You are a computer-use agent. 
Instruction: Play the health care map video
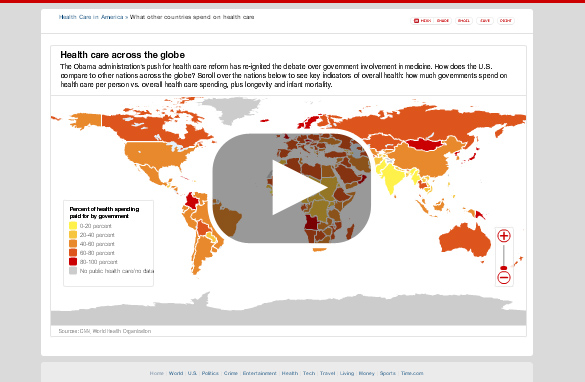[292, 188]
